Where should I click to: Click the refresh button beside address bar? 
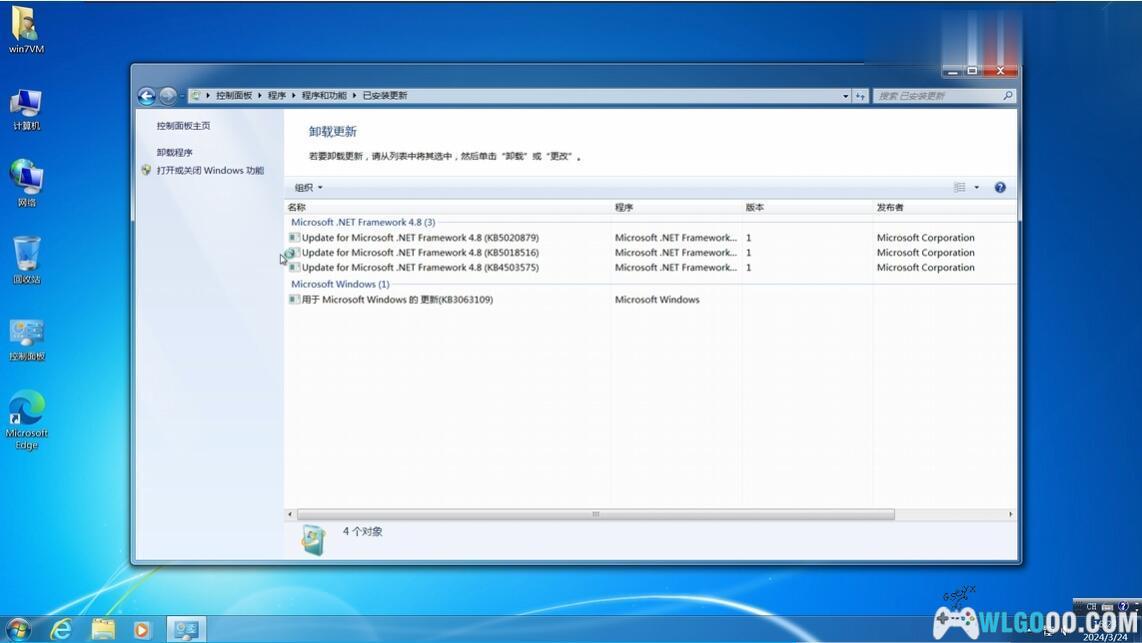pos(860,96)
